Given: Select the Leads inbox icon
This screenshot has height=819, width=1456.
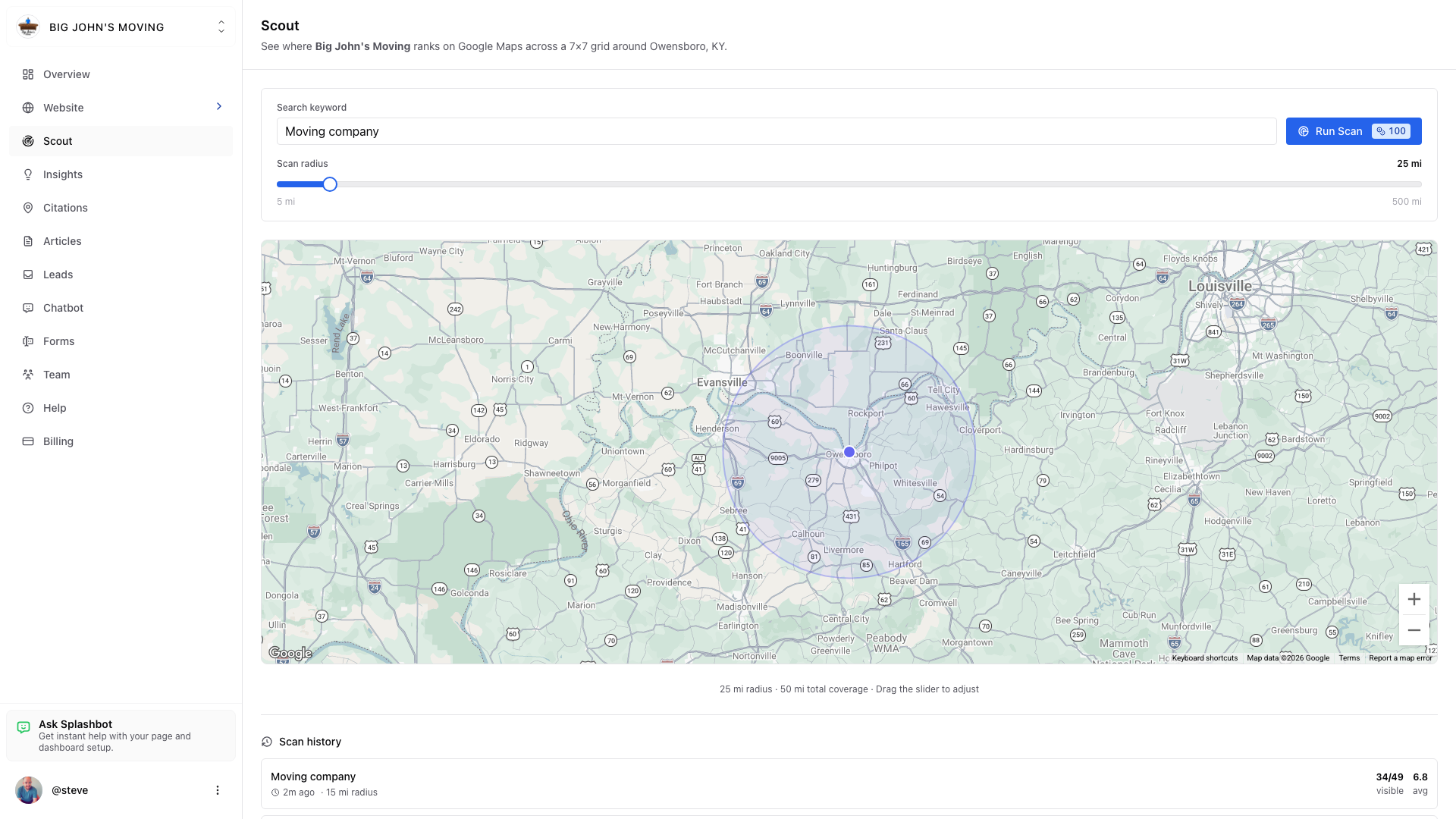Looking at the screenshot, I should pyautogui.click(x=28, y=275).
